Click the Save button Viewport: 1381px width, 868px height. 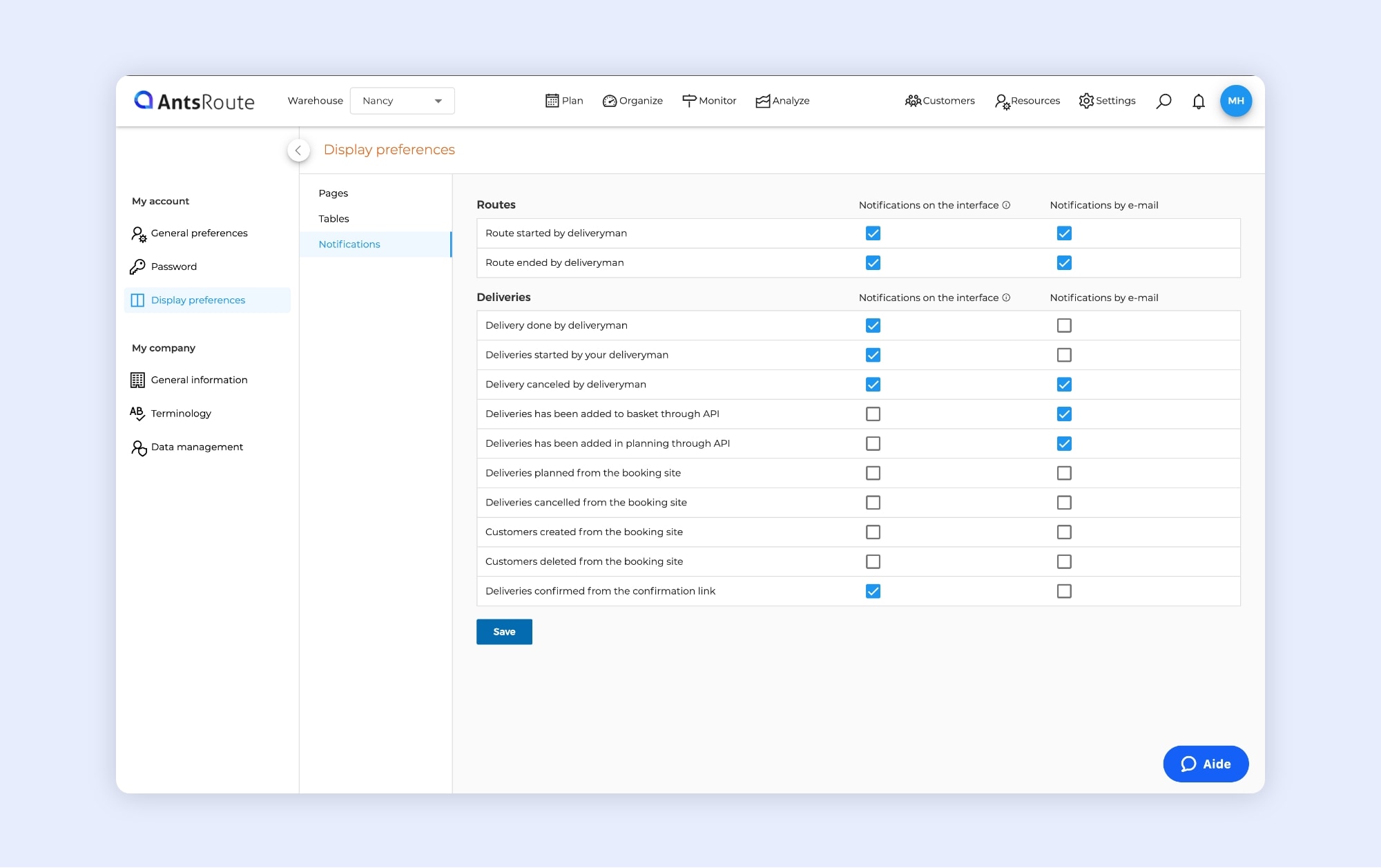504,632
